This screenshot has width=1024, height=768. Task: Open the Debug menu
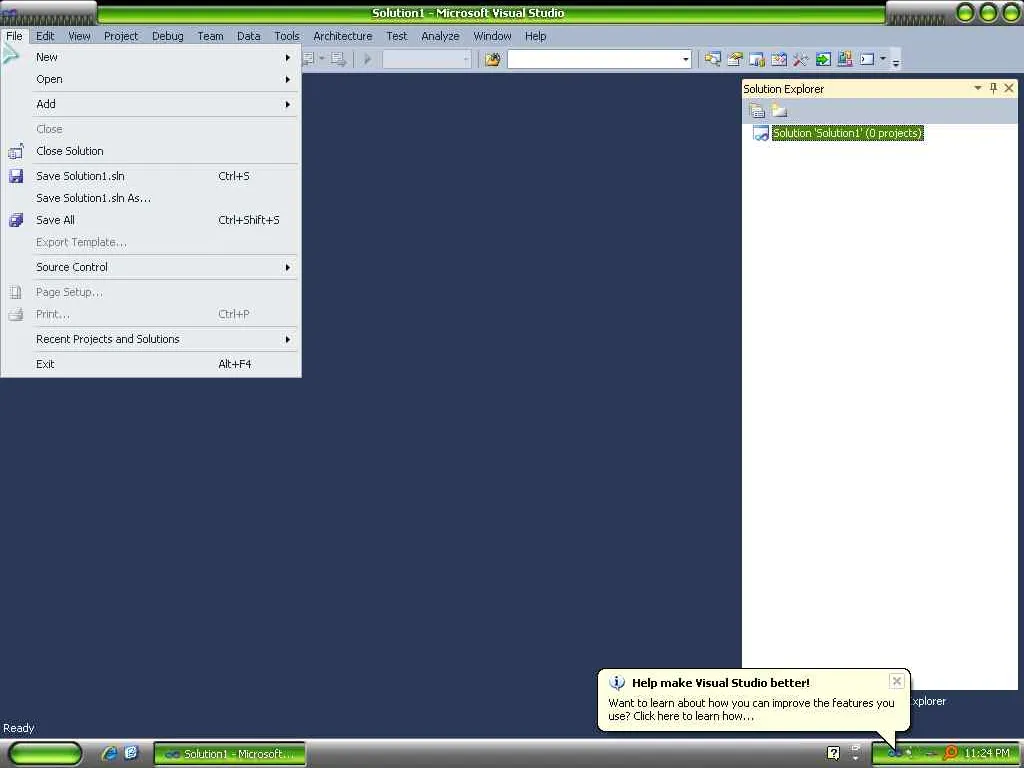click(x=168, y=36)
